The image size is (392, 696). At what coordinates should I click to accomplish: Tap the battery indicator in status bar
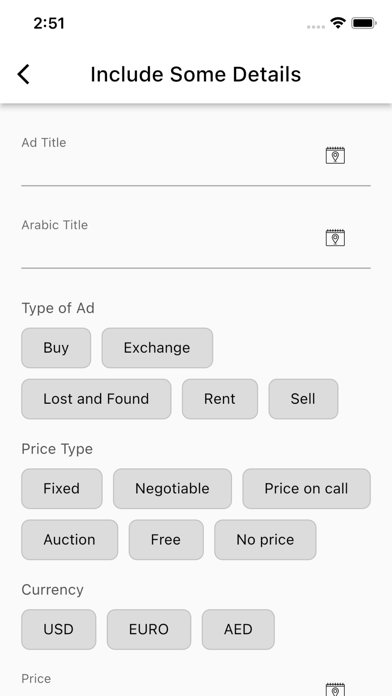pyautogui.click(x=364, y=23)
